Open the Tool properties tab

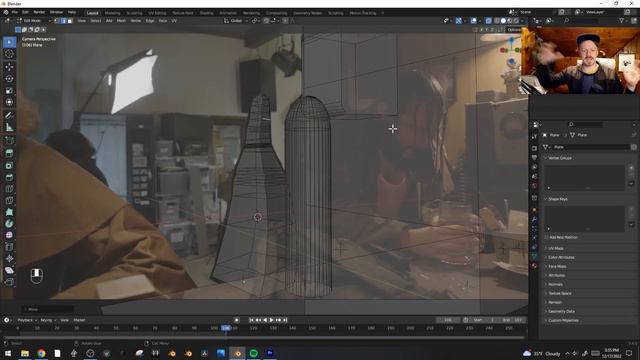coord(534,137)
